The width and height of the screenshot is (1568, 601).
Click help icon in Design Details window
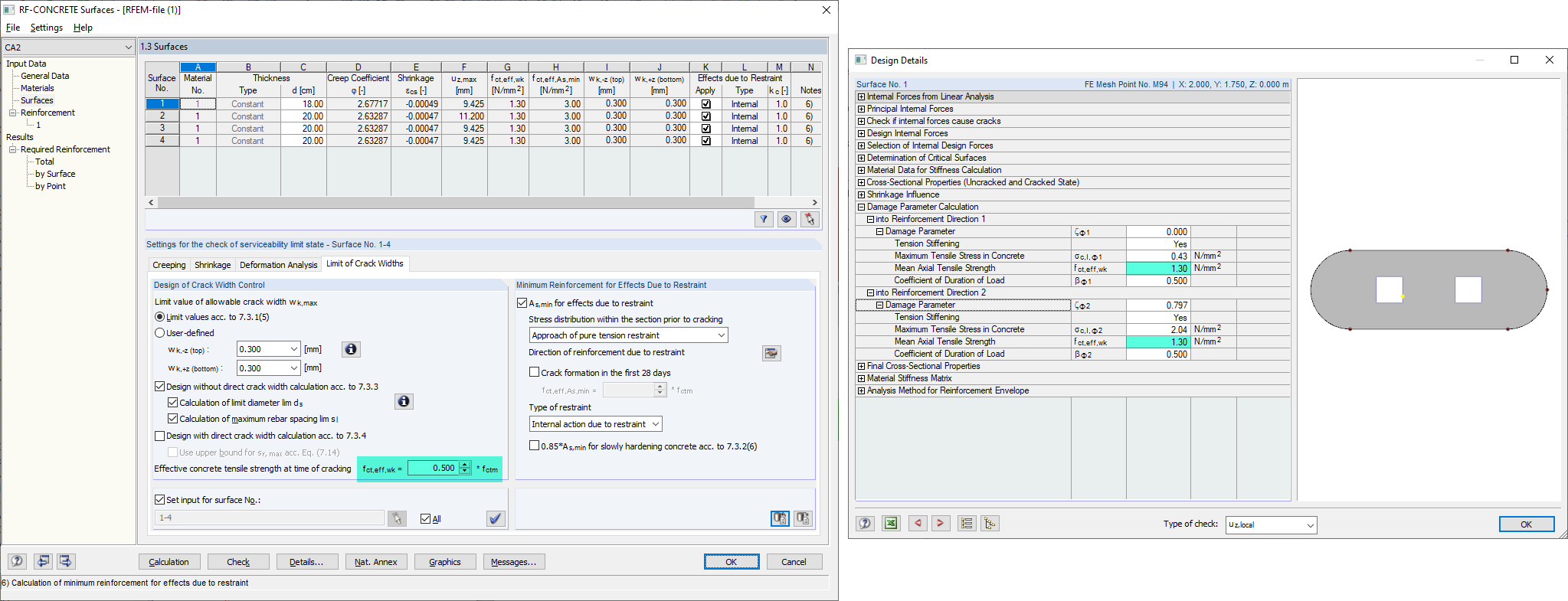click(x=865, y=524)
